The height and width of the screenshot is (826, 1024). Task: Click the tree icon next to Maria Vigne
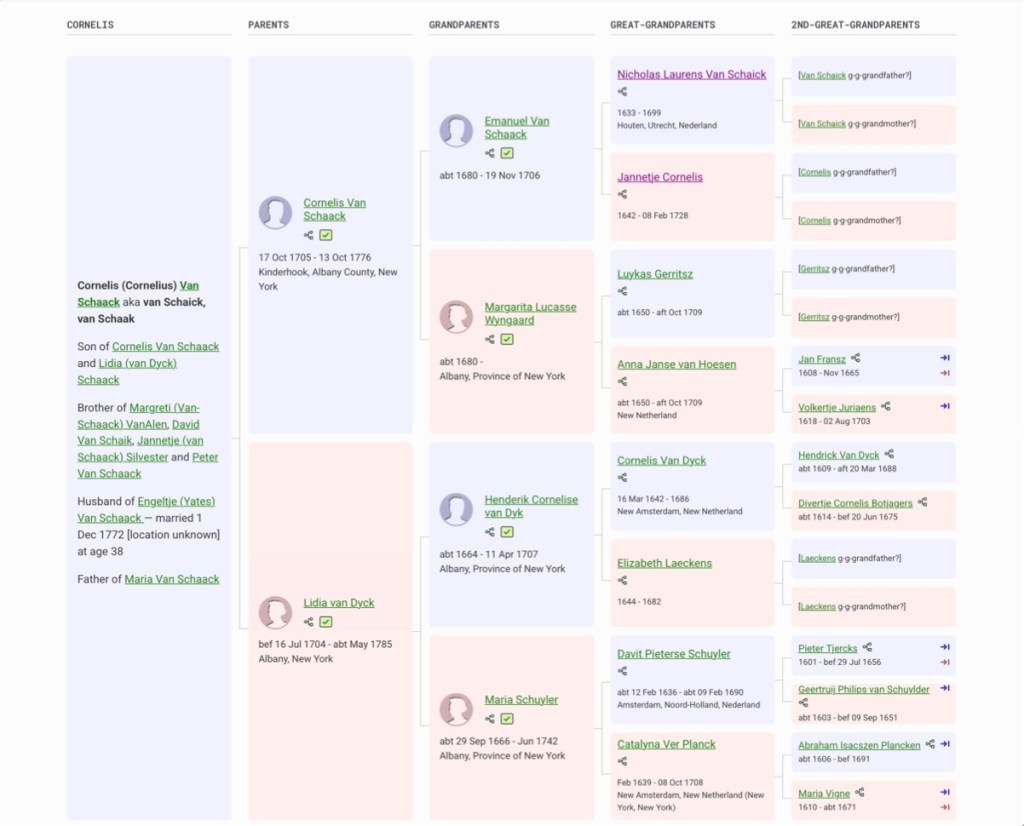click(x=859, y=793)
